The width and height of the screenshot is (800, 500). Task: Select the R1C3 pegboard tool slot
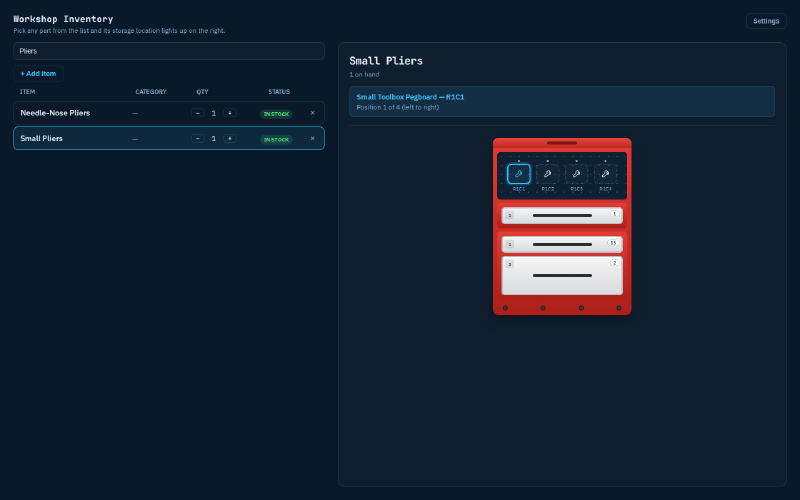(x=577, y=174)
